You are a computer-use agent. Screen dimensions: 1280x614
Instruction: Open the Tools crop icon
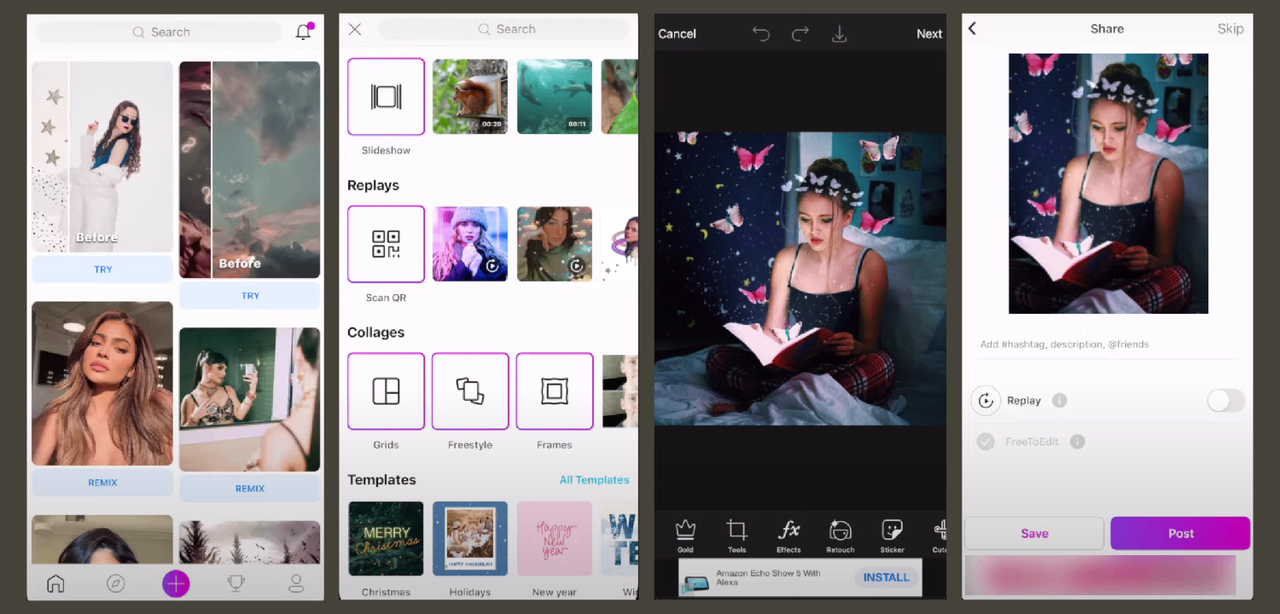pyautogui.click(x=737, y=535)
